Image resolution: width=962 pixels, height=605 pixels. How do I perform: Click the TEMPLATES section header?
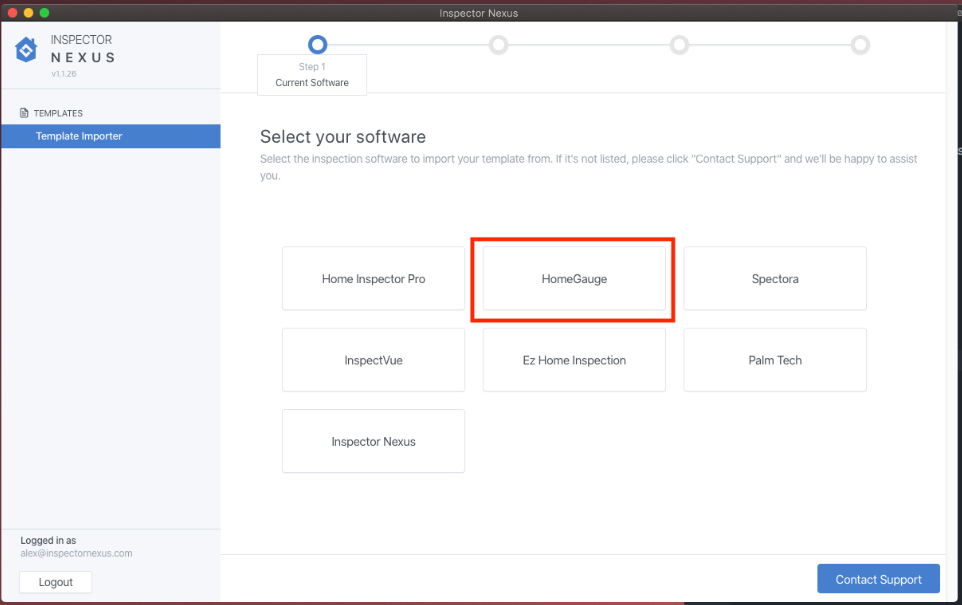(x=58, y=113)
